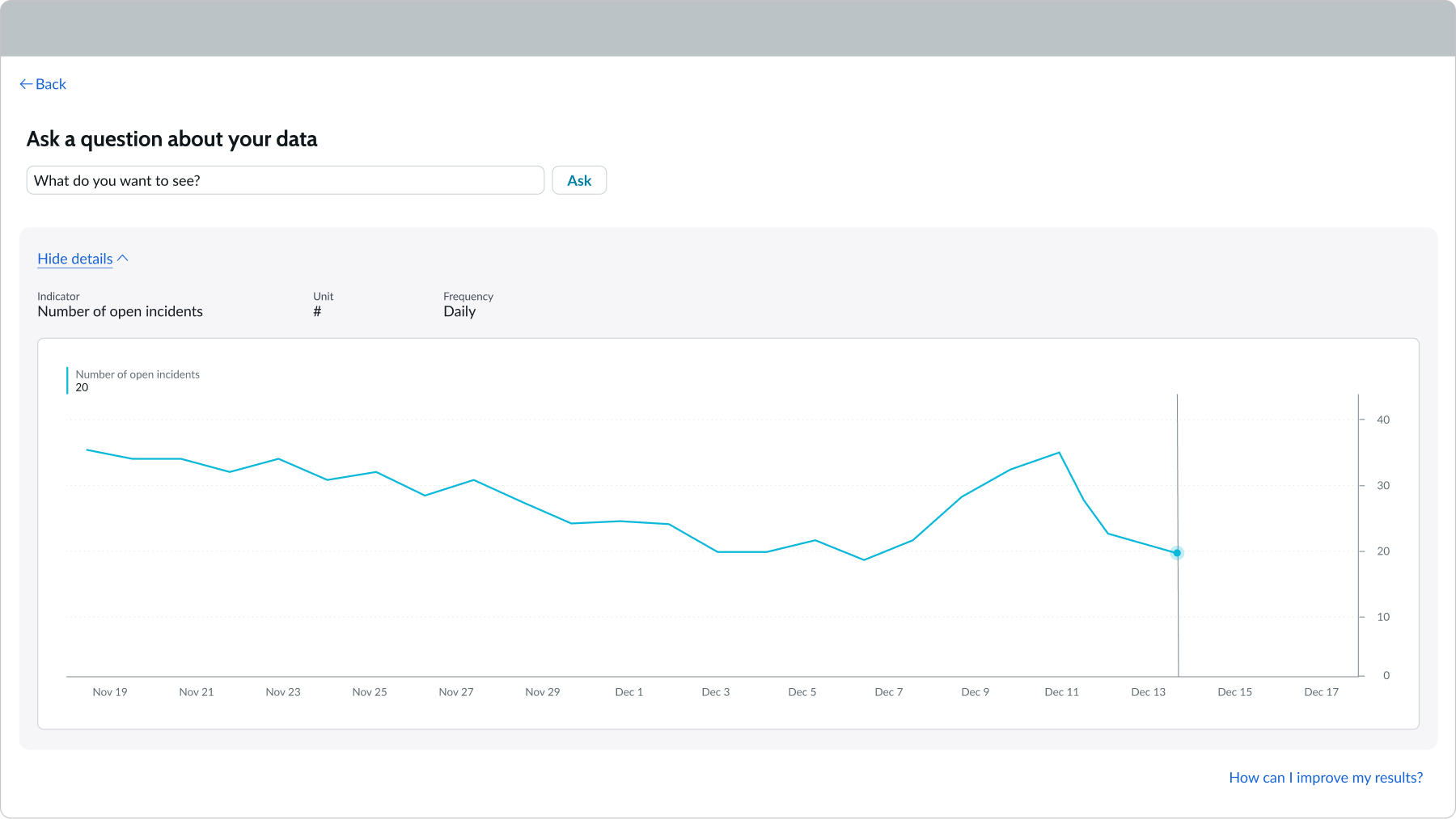Click the chevron next to Hide details
This screenshot has height=819, width=1456.
tap(123, 259)
